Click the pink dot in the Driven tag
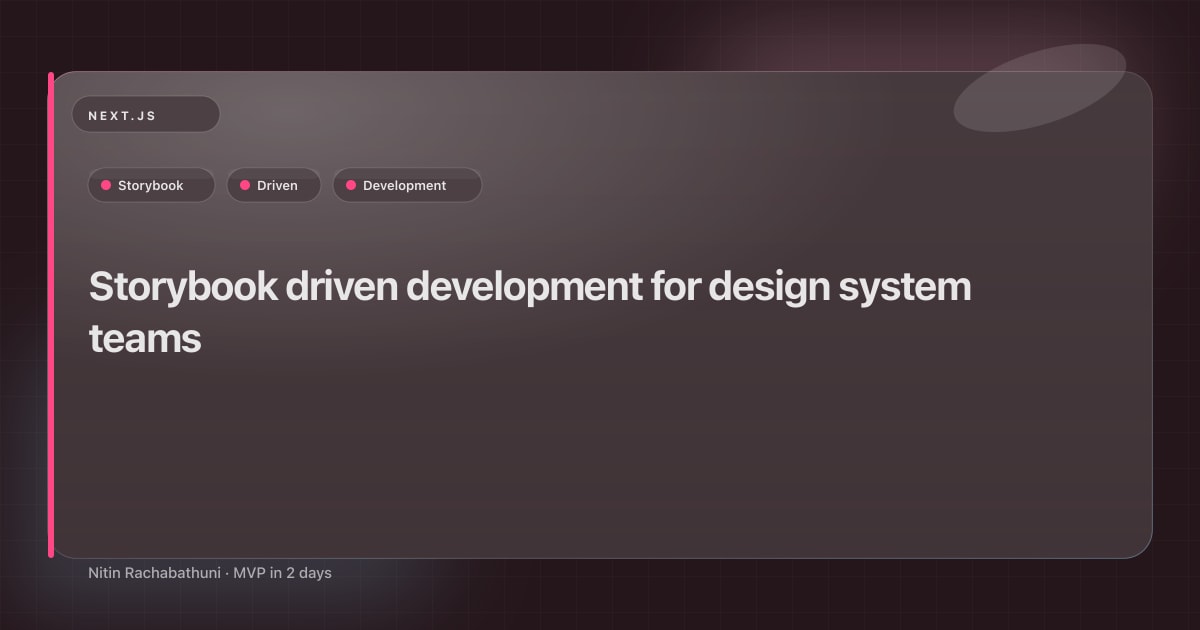The height and width of the screenshot is (630, 1200). tap(245, 185)
